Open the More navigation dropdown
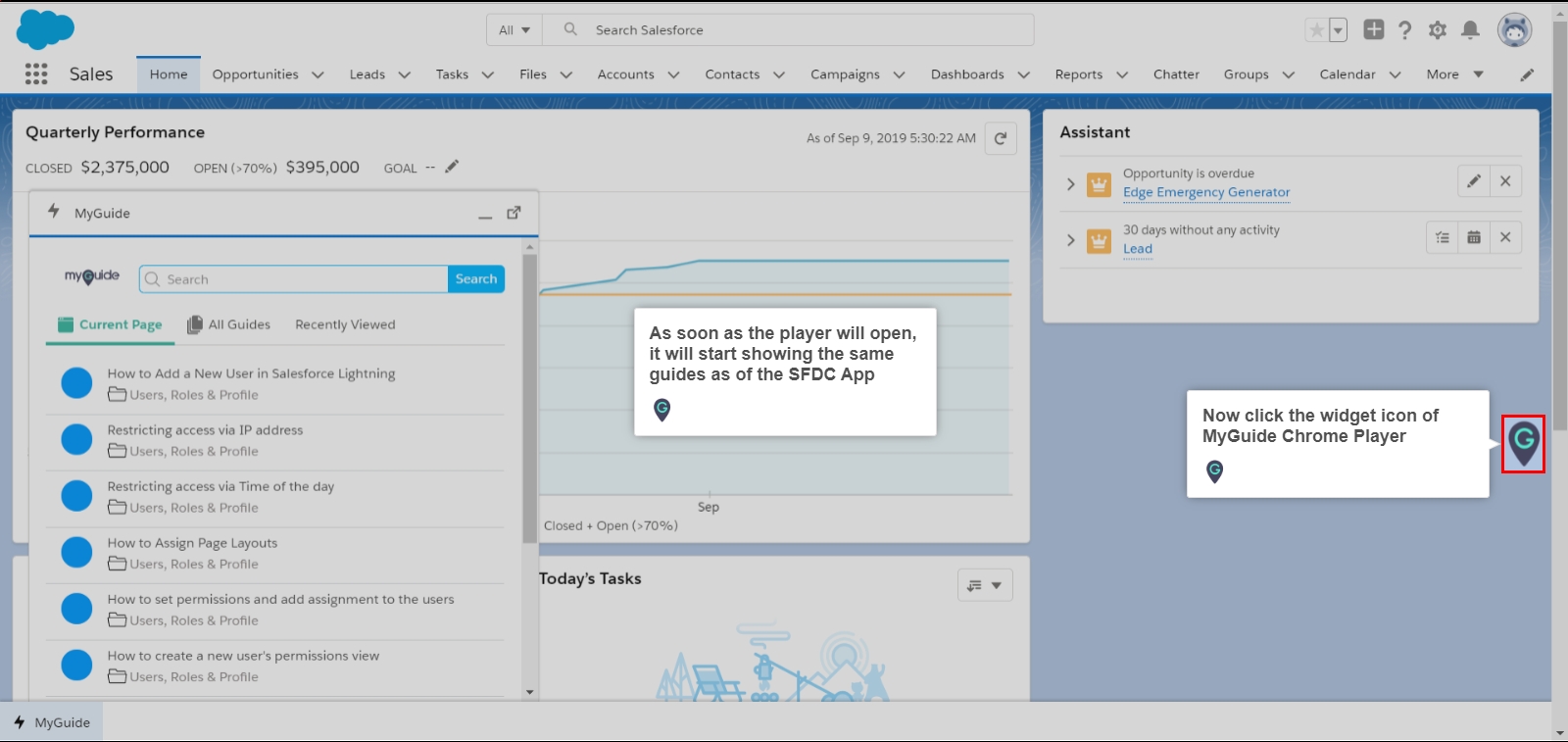This screenshot has height=742, width=1568. 1454,74
